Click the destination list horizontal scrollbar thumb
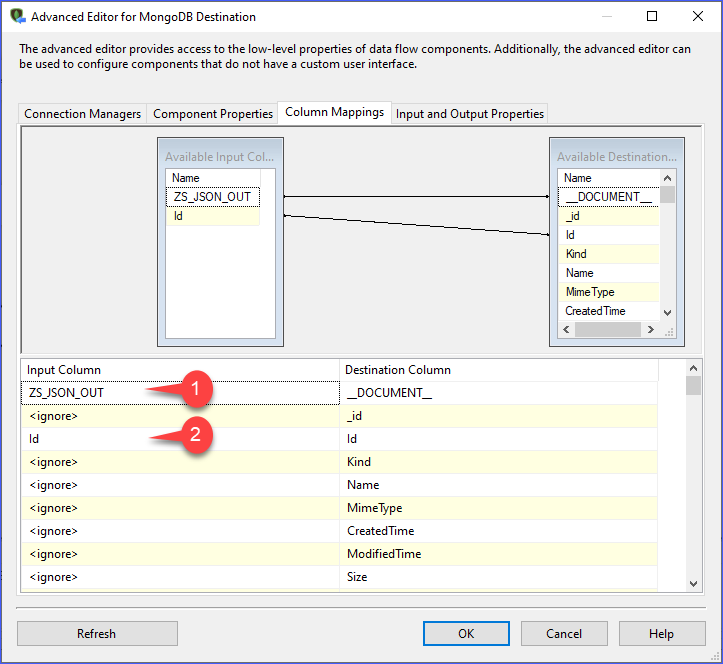723x664 pixels. coord(608,329)
